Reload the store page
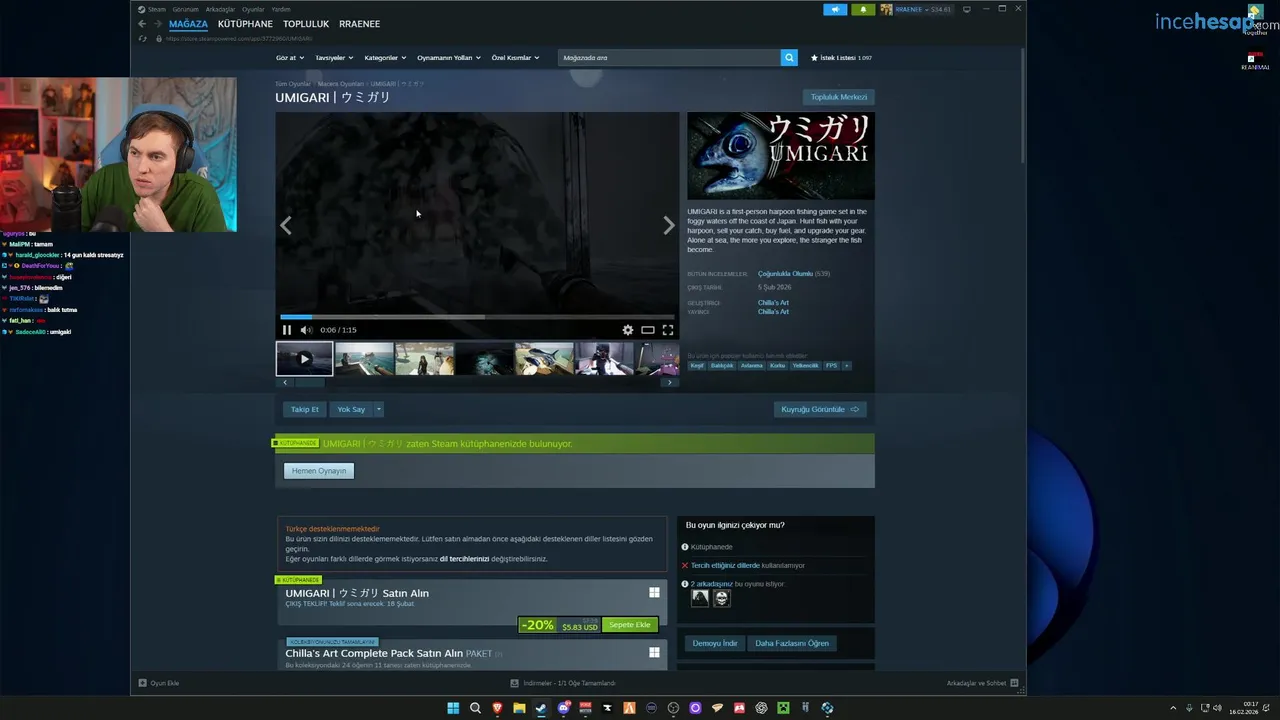The image size is (1280, 720). [143, 39]
